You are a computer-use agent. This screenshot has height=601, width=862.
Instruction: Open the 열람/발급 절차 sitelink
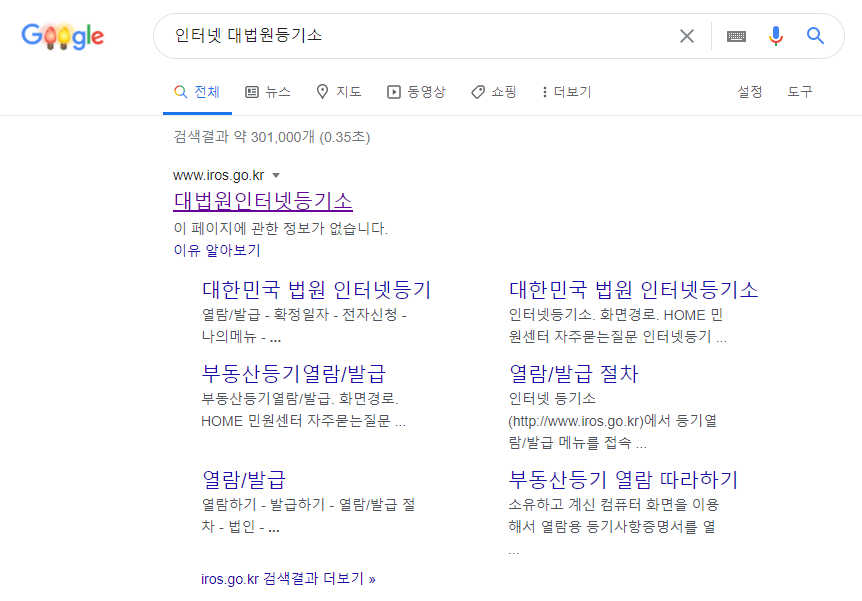573,374
